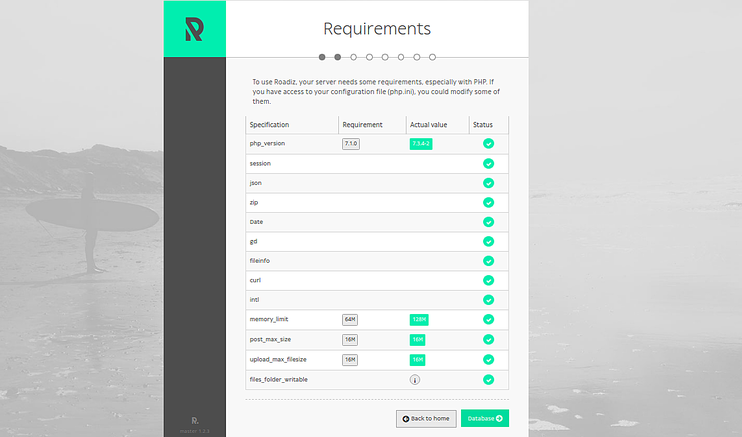Click the curl row status checkmark
The width and height of the screenshot is (742, 437).
pos(488,280)
